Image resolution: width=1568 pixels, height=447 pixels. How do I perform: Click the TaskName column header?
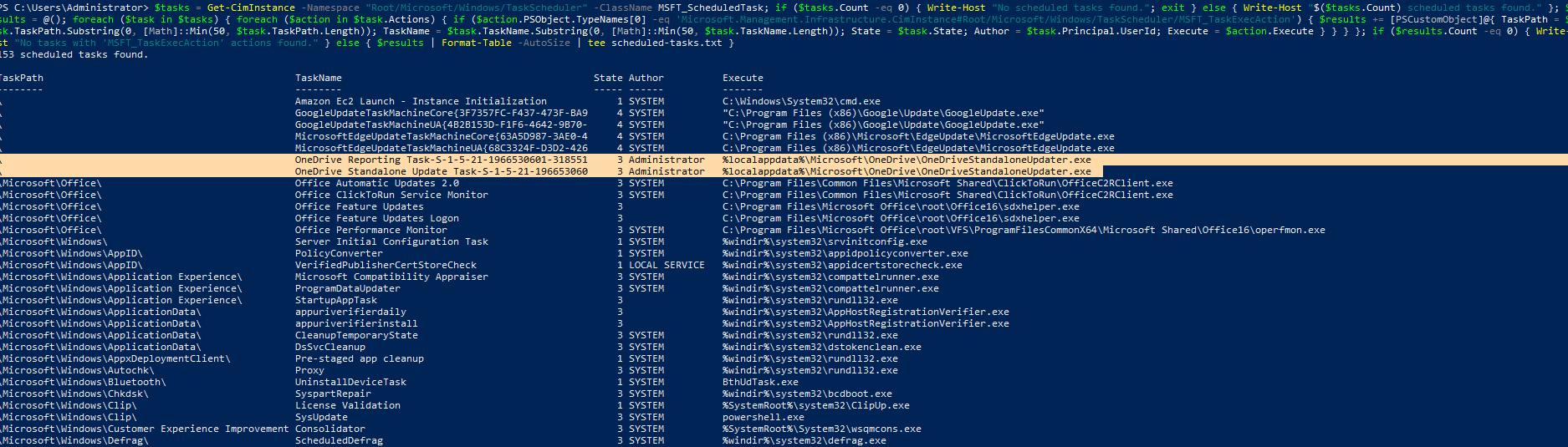coord(318,78)
